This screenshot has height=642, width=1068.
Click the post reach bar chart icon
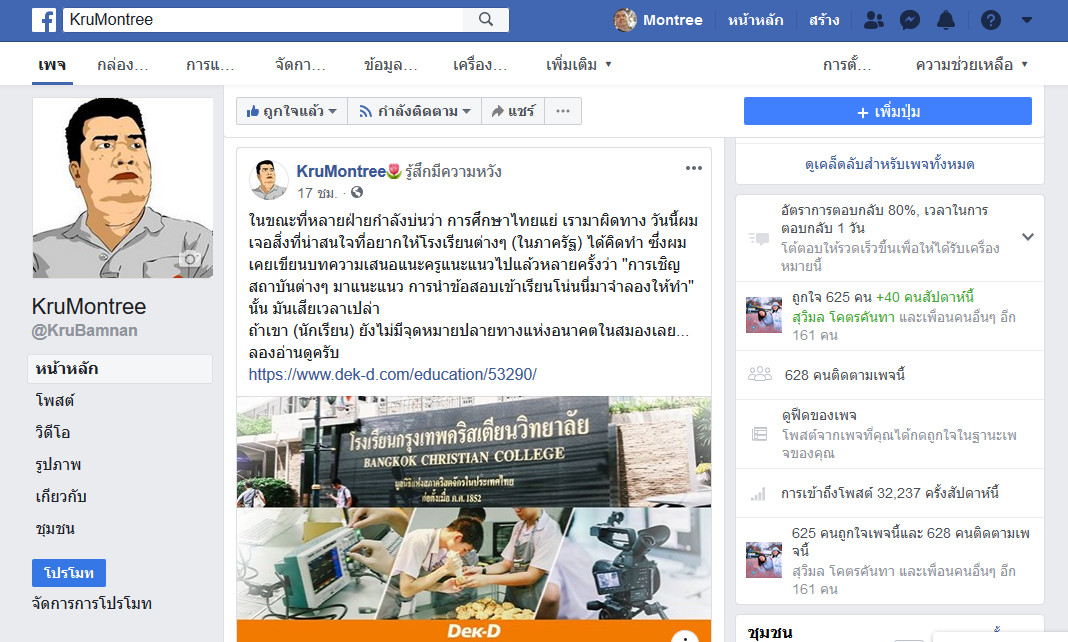click(758, 494)
